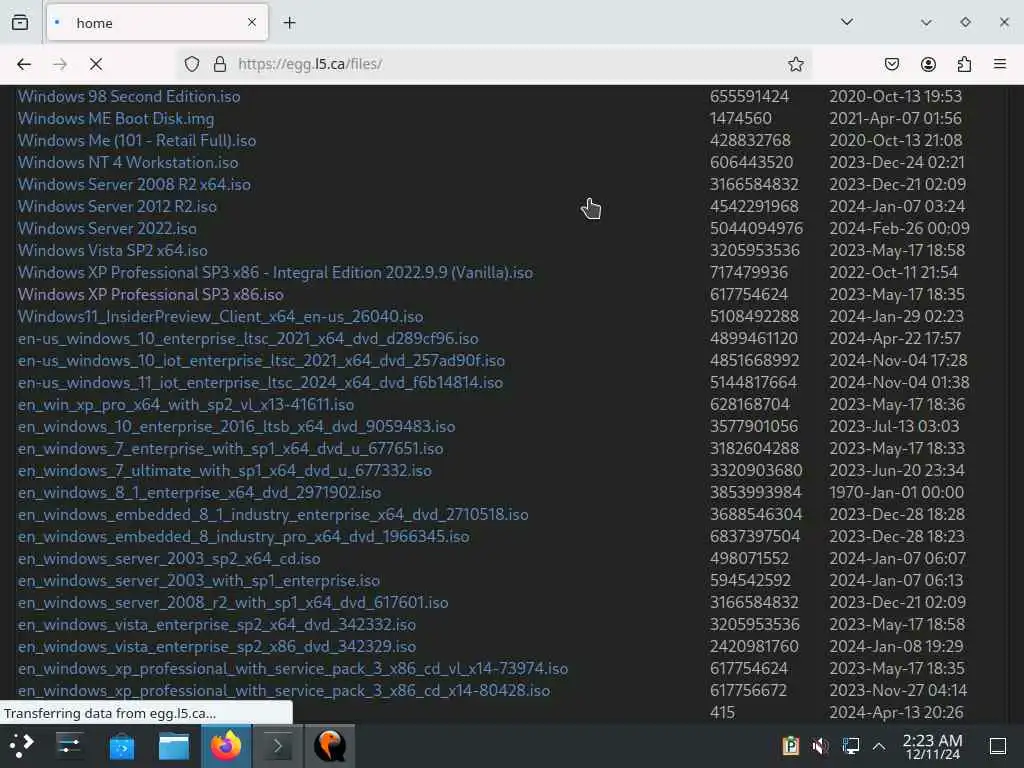Bookmark this page with star
The image size is (1024, 768).
(x=795, y=64)
